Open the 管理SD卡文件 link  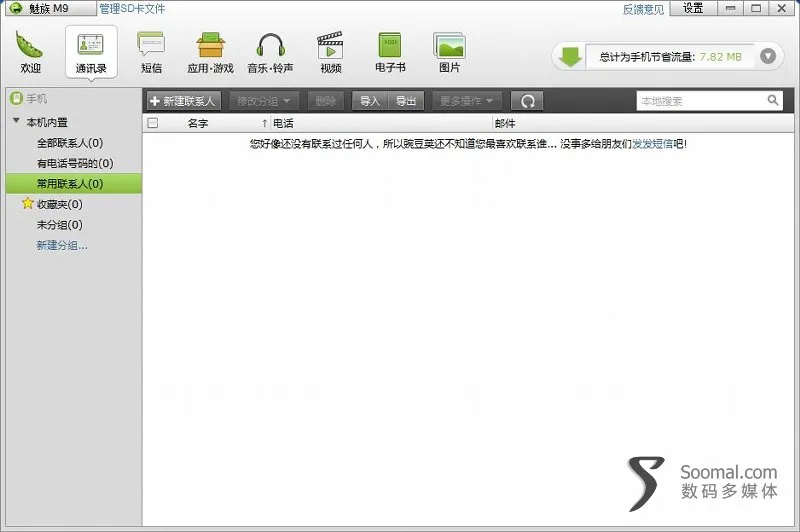point(132,9)
